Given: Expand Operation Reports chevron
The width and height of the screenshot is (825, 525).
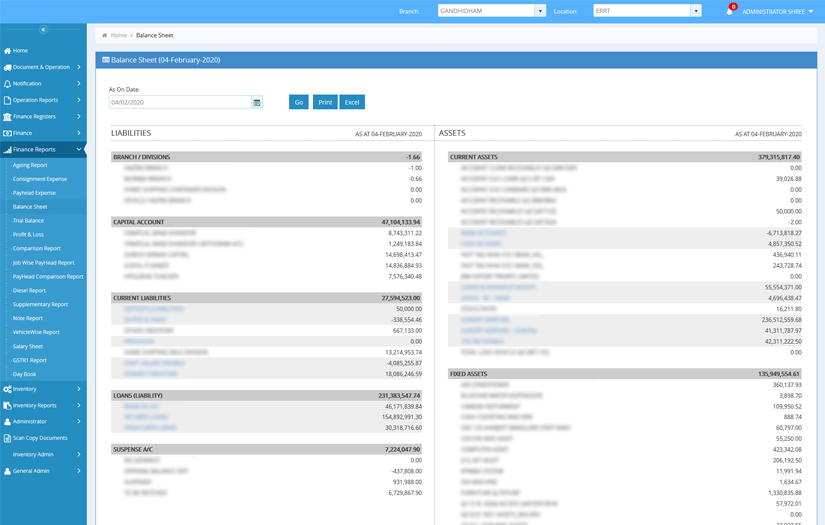Looking at the screenshot, I should [x=79, y=100].
